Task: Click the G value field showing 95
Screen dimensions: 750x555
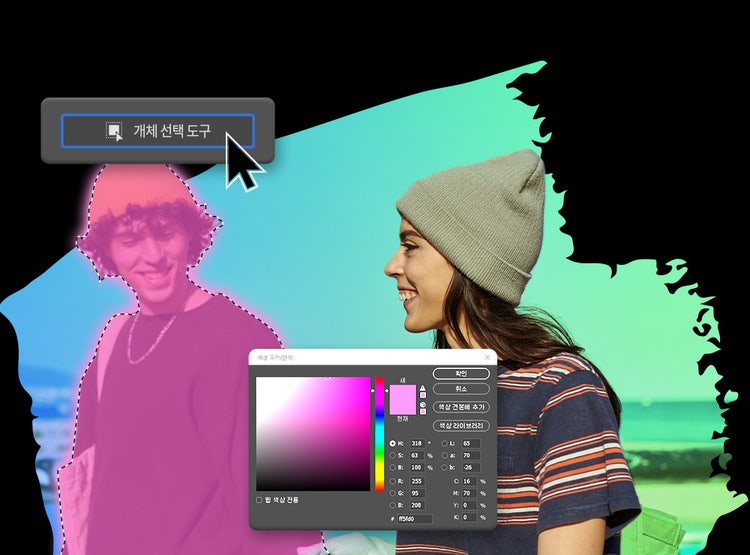Action: pyautogui.click(x=418, y=493)
